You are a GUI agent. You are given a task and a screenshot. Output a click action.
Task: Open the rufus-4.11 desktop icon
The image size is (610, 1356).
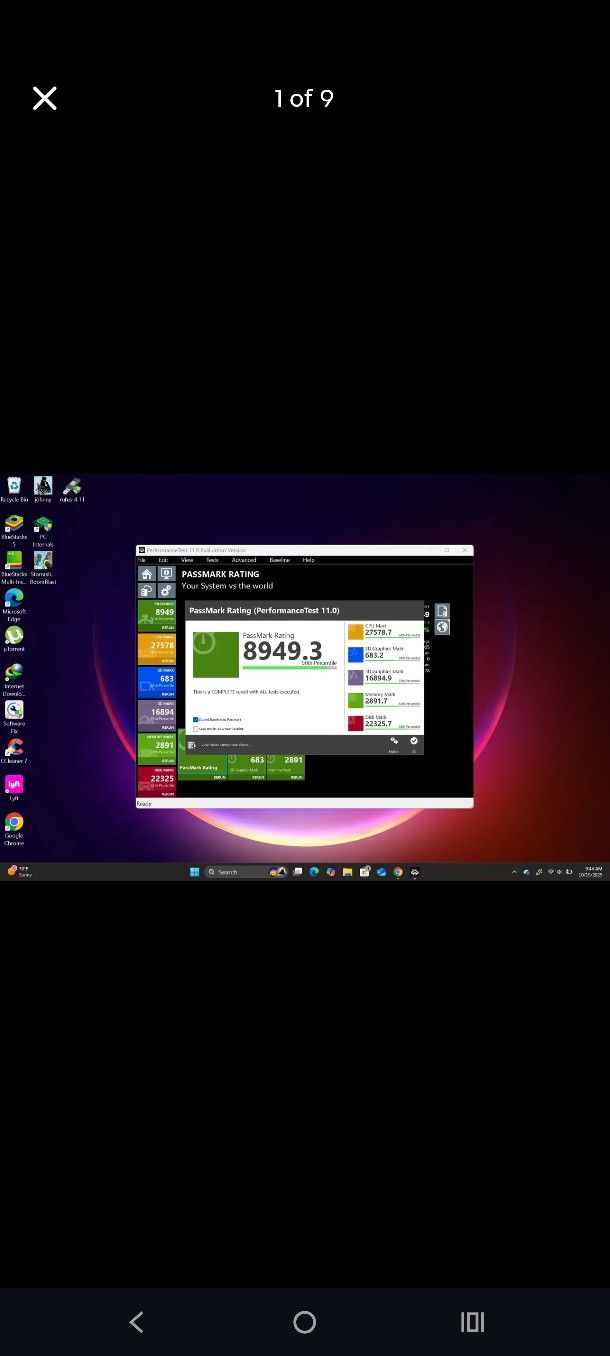(x=72, y=490)
